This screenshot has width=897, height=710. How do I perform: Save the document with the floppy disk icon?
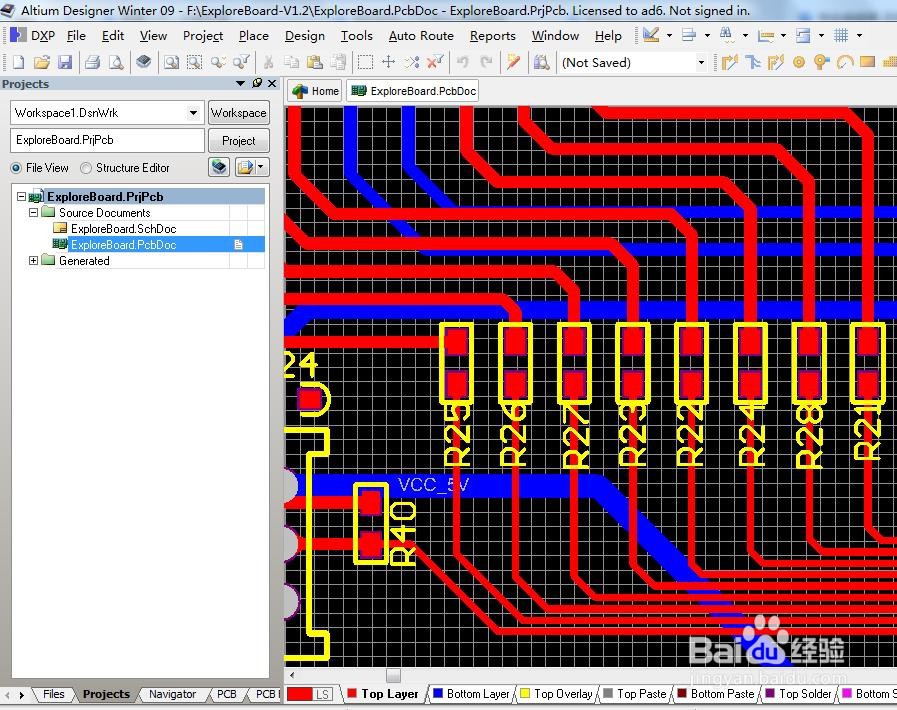[65, 62]
